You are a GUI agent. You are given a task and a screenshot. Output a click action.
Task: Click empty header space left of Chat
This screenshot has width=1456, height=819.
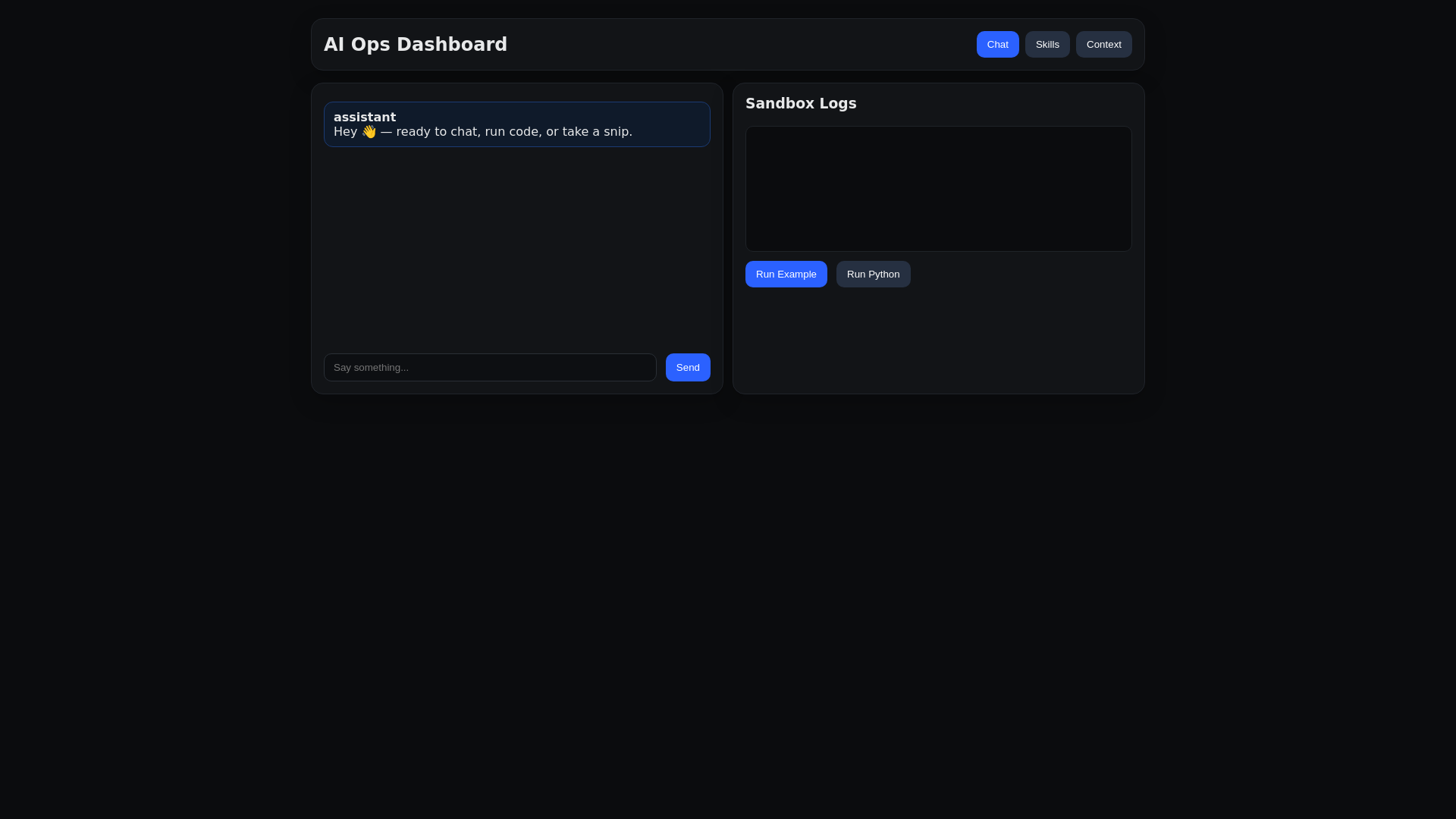pyautogui.click(x=743, y=45)
